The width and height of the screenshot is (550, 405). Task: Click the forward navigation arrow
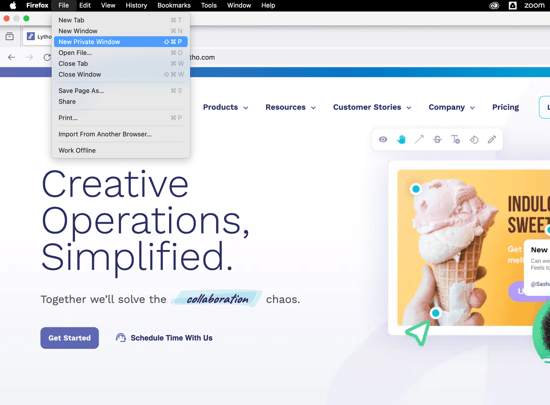tap(29, 57)
